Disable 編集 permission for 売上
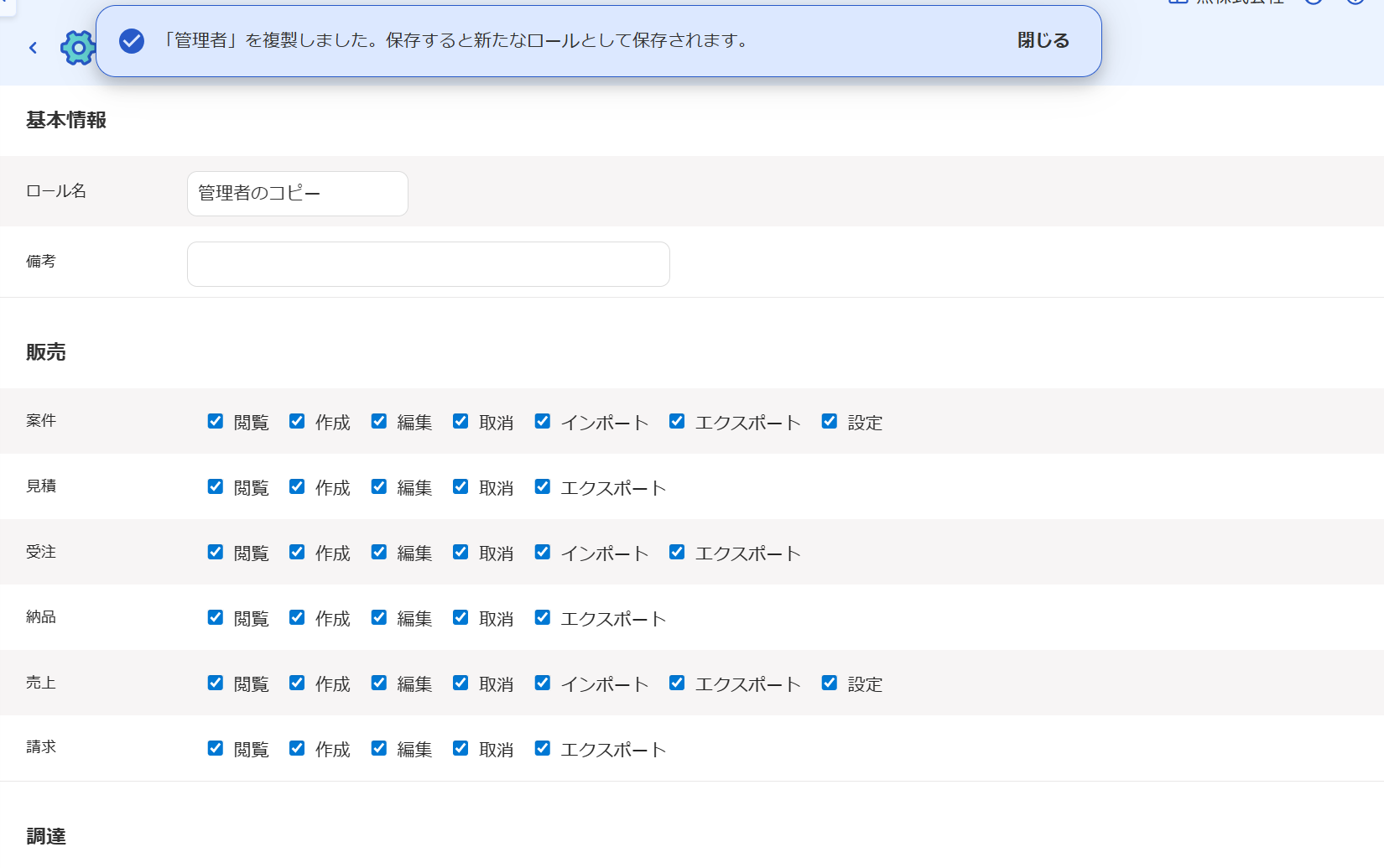 pos(379,683)
